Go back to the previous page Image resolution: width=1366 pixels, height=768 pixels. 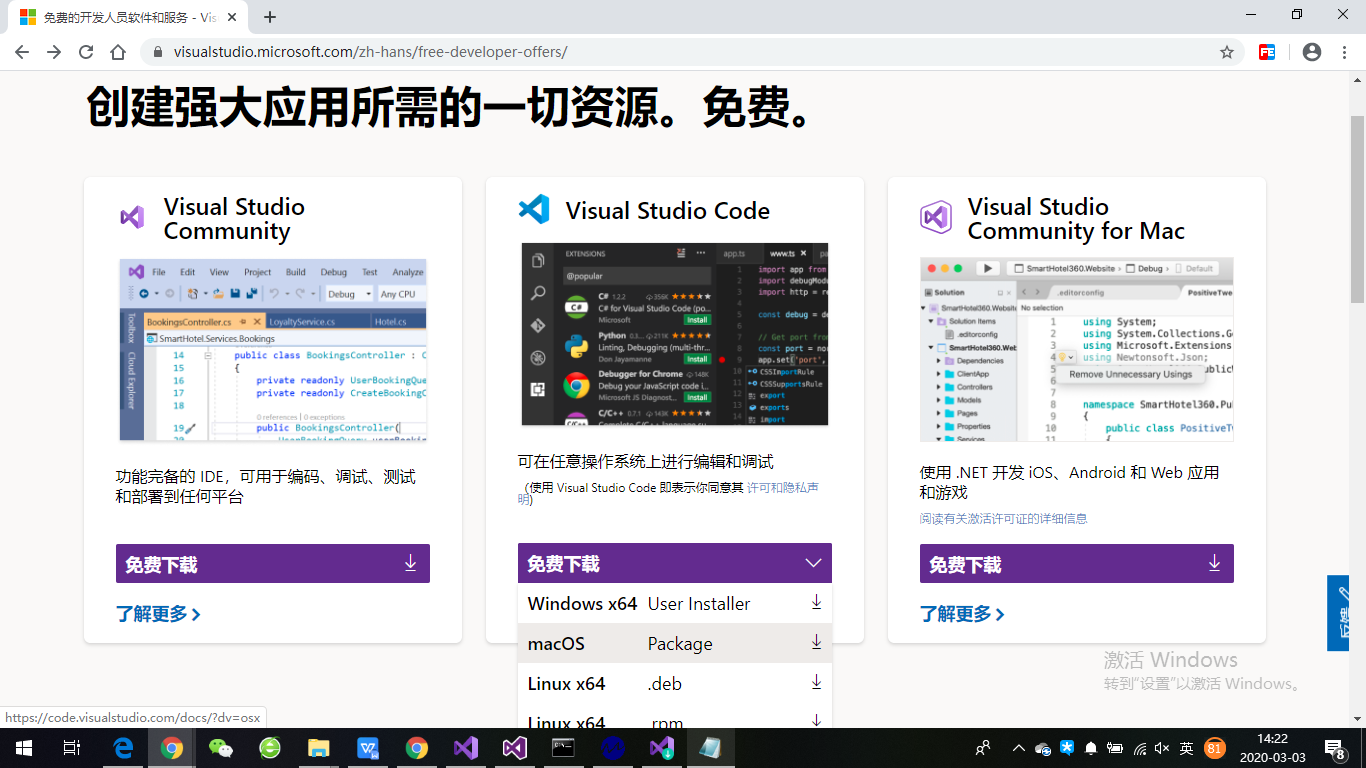(22, 52)
